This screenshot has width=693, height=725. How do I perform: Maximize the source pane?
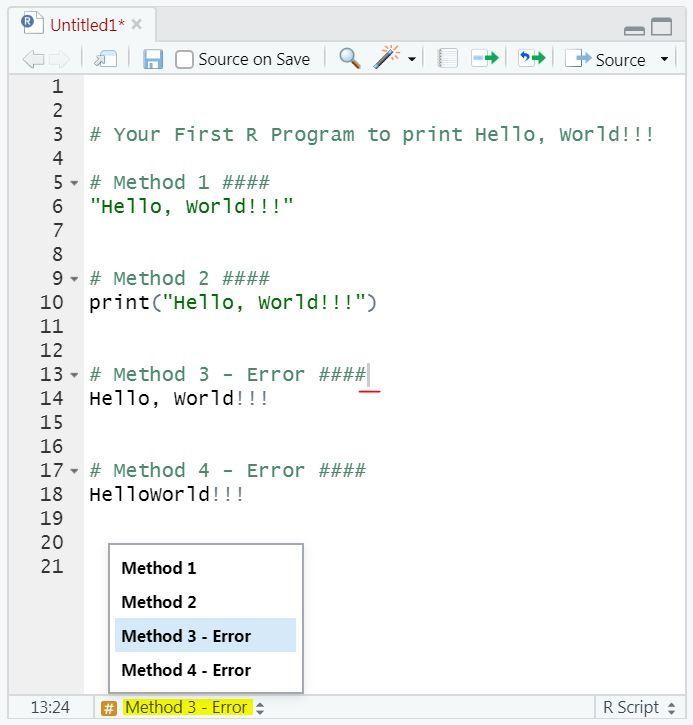tap(662, 26)
